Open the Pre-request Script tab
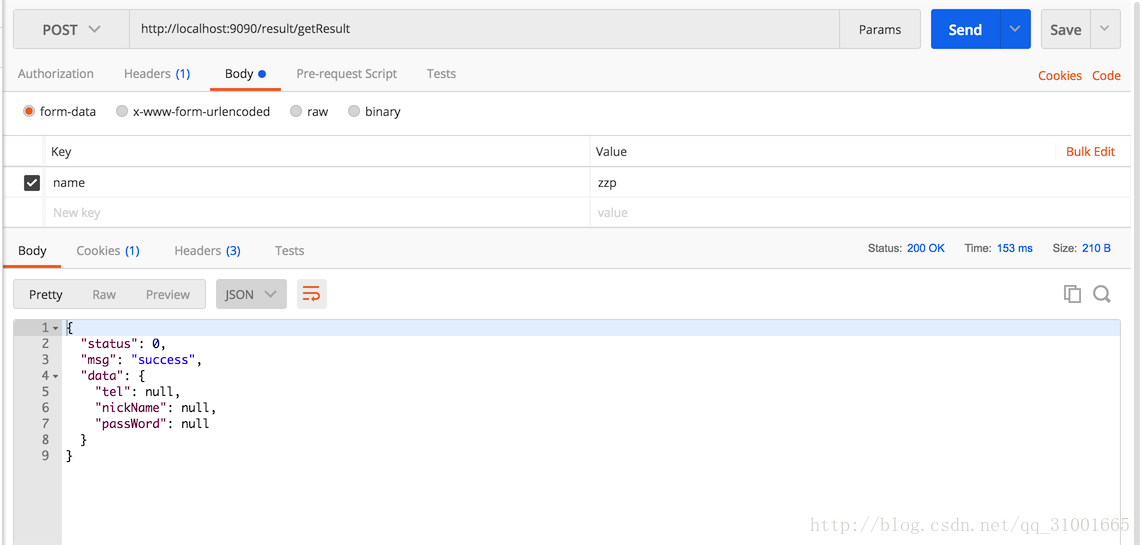1141x545 pixels. [x=346, y=73]
